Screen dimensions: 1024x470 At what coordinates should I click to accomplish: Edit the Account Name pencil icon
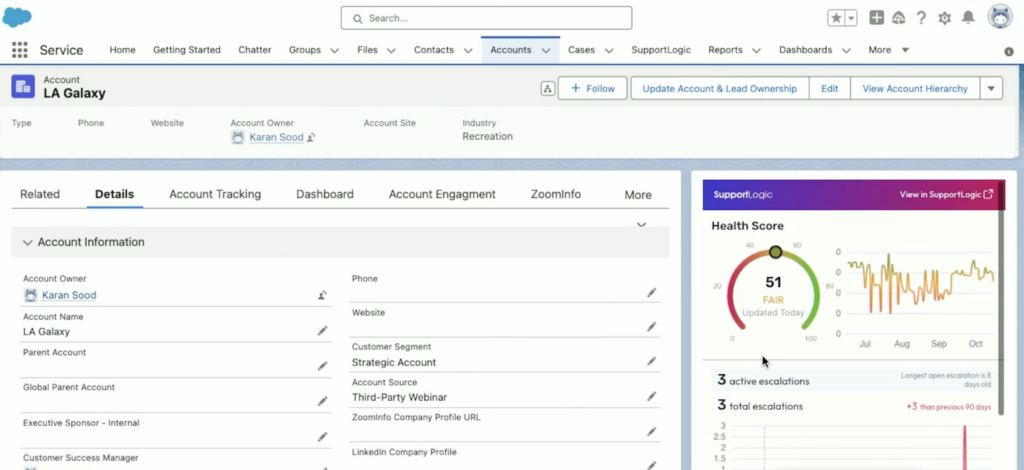[x=322, y=331]
